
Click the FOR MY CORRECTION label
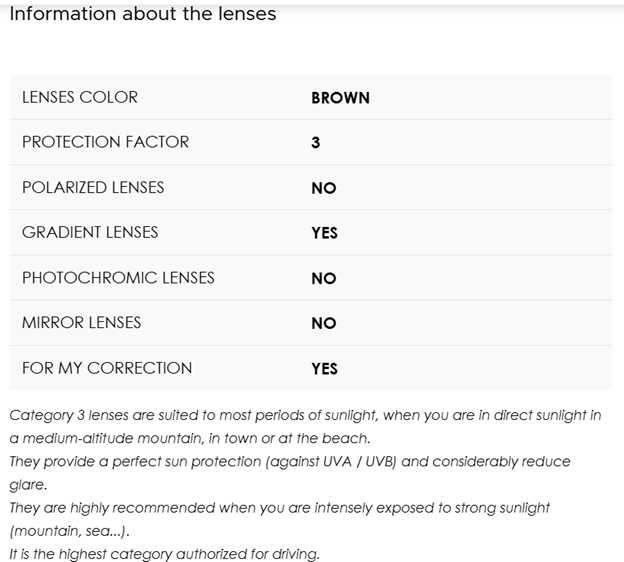tap(107, 368)
